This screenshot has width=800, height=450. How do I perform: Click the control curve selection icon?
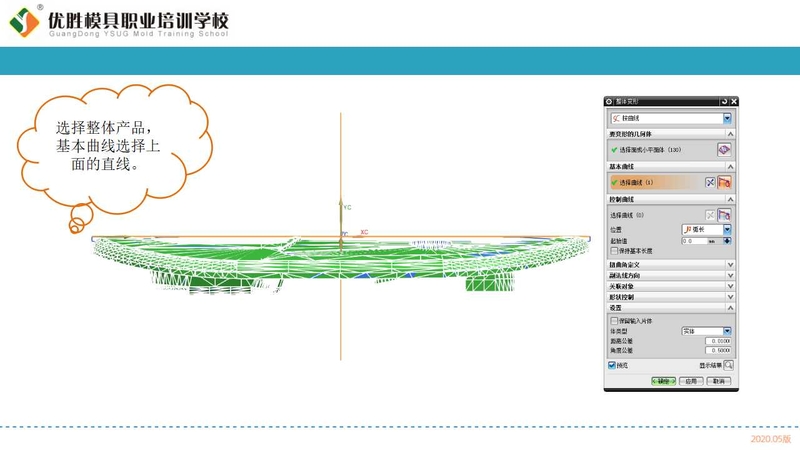tap(725, 215)
